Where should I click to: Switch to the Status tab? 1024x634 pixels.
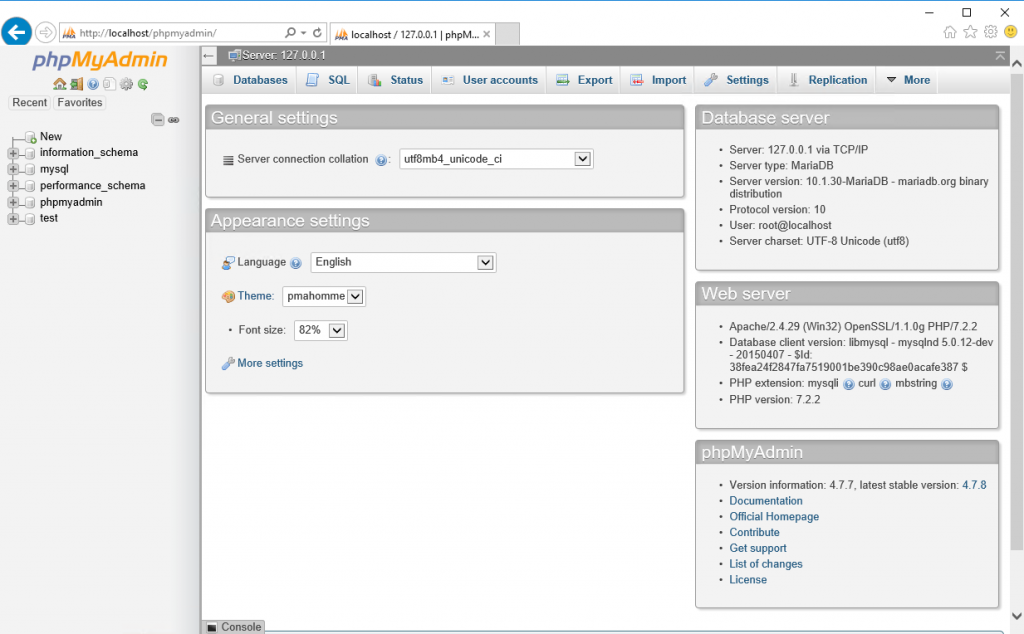(396, 80)
